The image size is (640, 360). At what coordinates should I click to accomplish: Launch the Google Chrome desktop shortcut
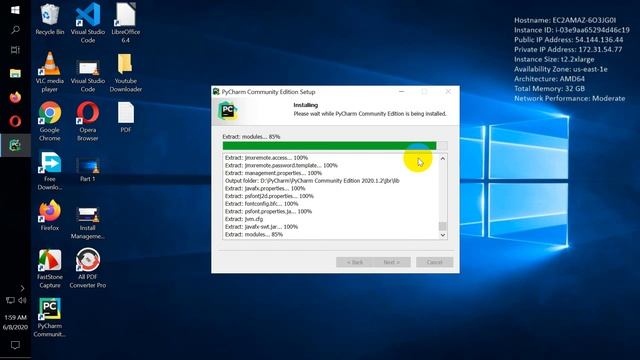(49, 121)
